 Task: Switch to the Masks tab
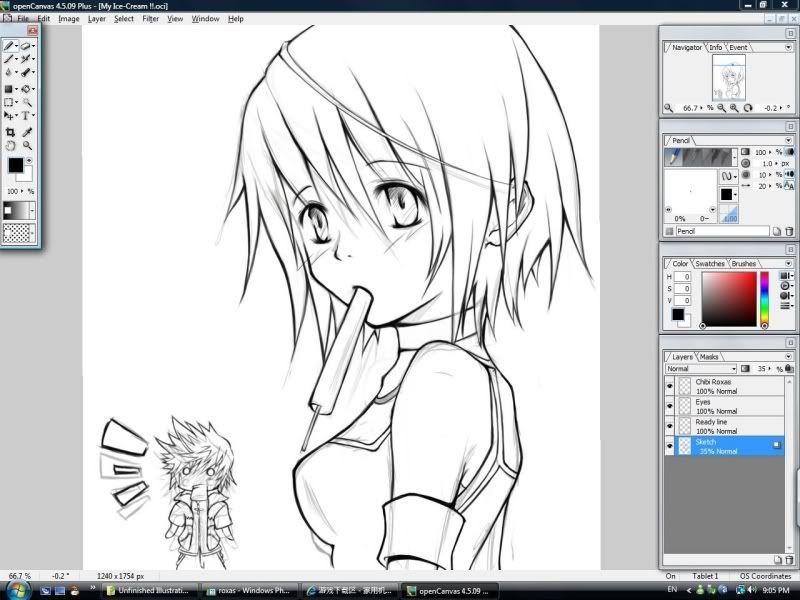pos(709,357)
